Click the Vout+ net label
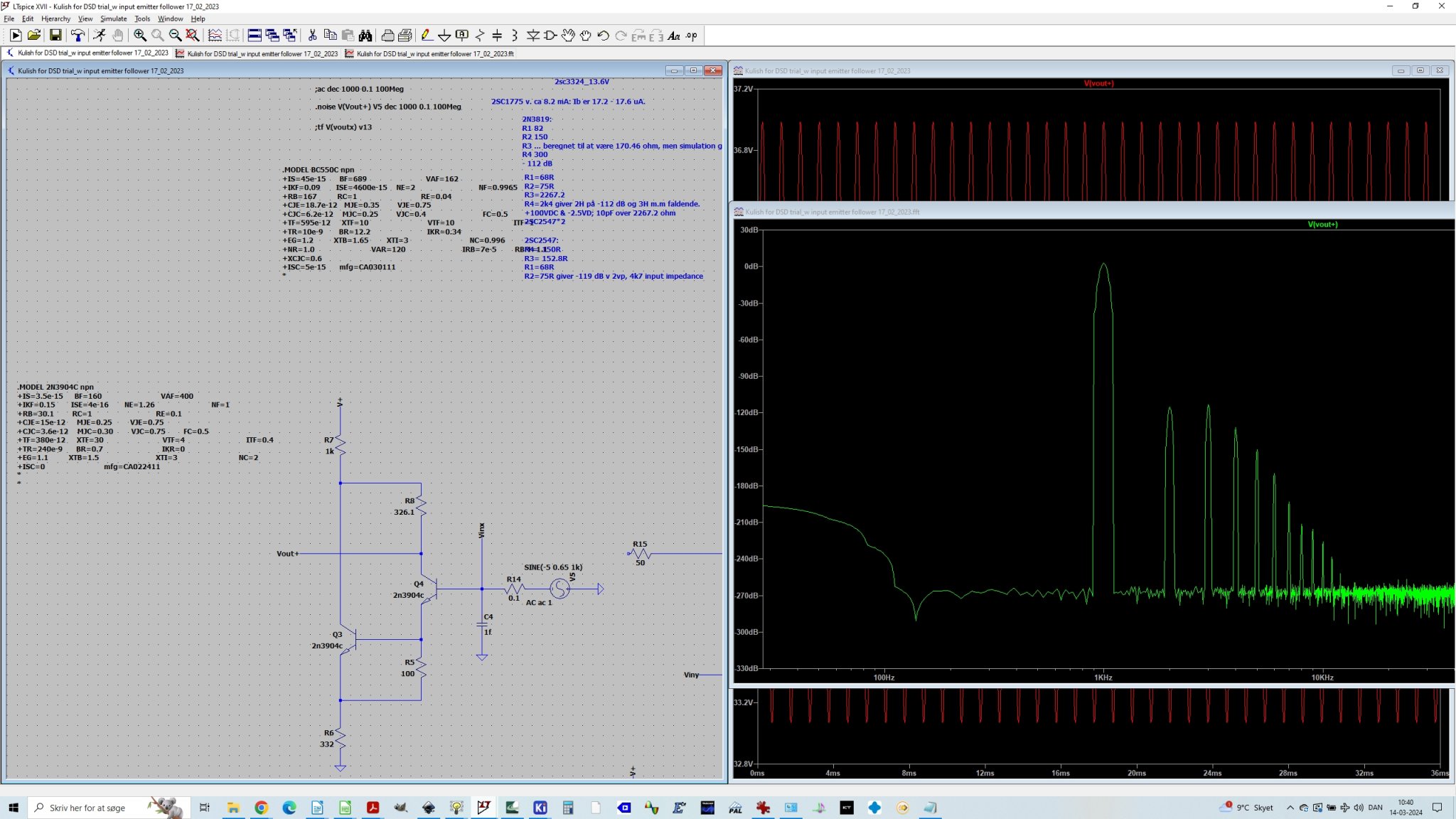 pos(287,554)
